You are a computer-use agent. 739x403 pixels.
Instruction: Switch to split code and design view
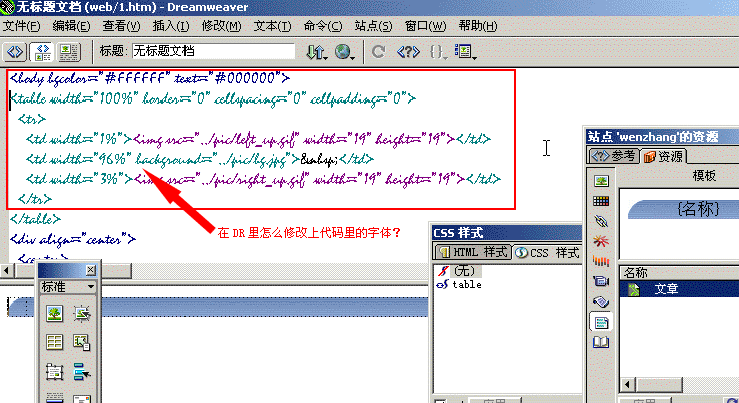click(43, 51)
